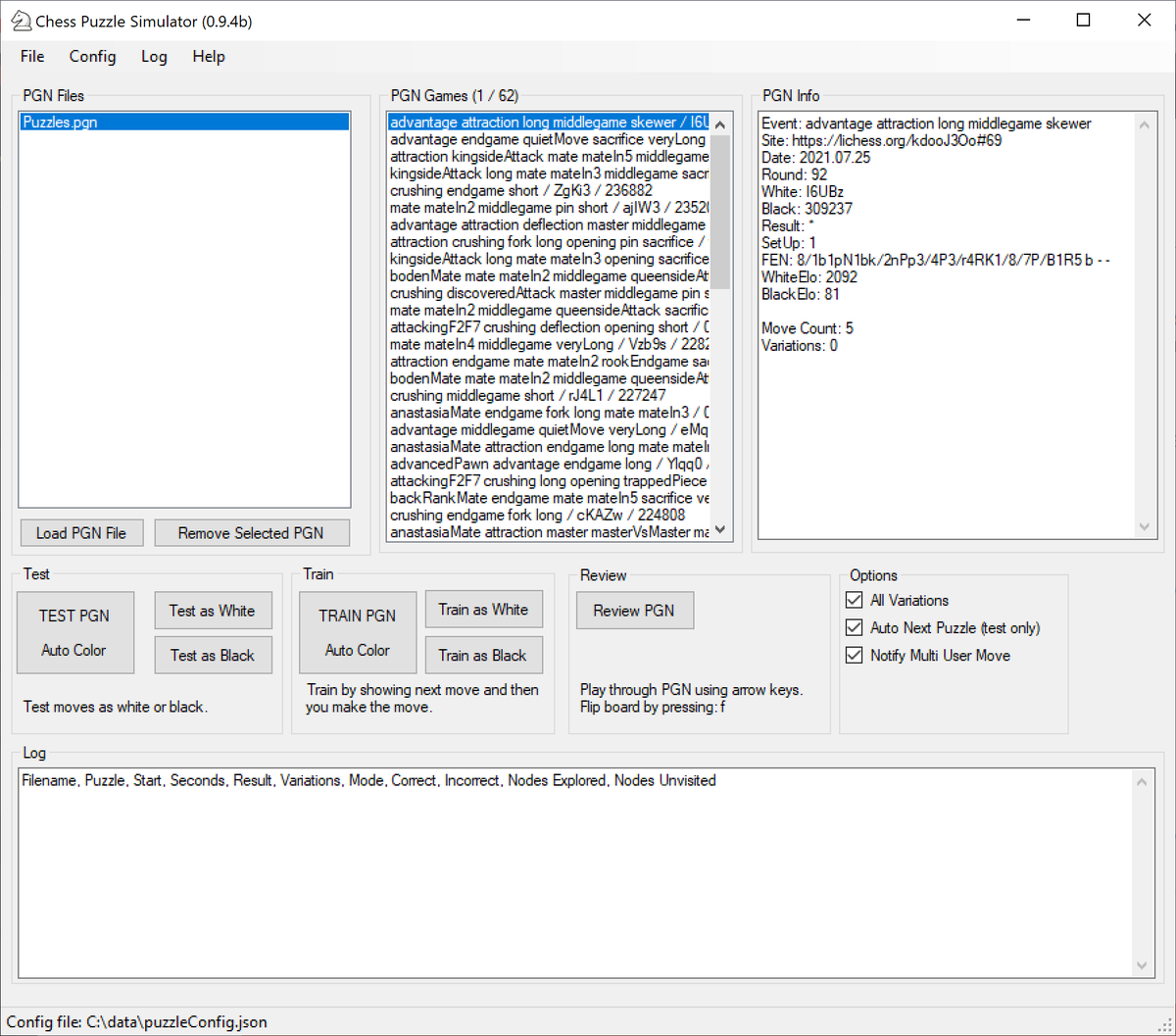Click Log box scroll up arrow
Image resolution: width=1176 pixels, height=1036 pixels.
click(1143, 781)
